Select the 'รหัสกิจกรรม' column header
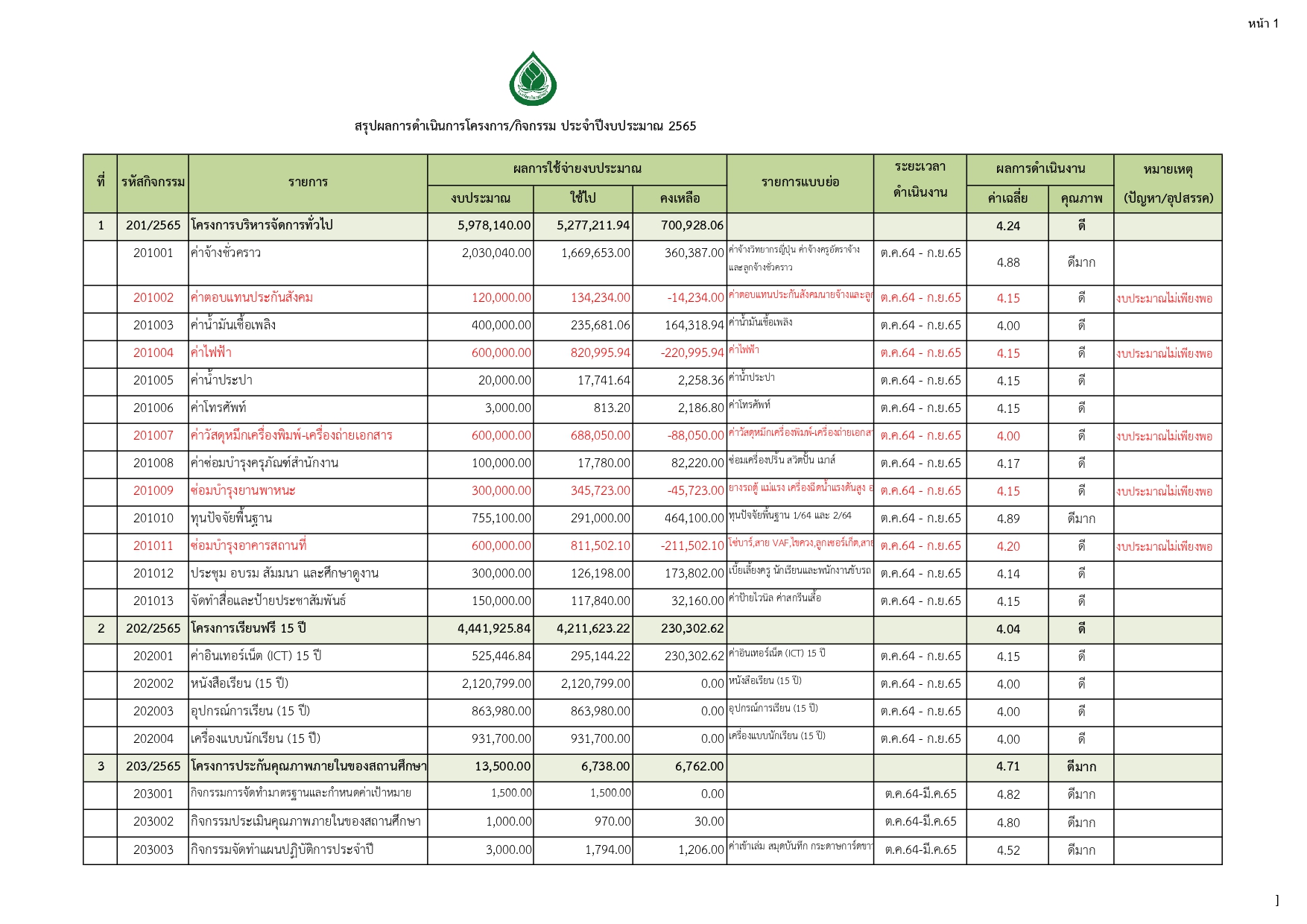This screenshot has height=924, width=1307. (153, 183)
